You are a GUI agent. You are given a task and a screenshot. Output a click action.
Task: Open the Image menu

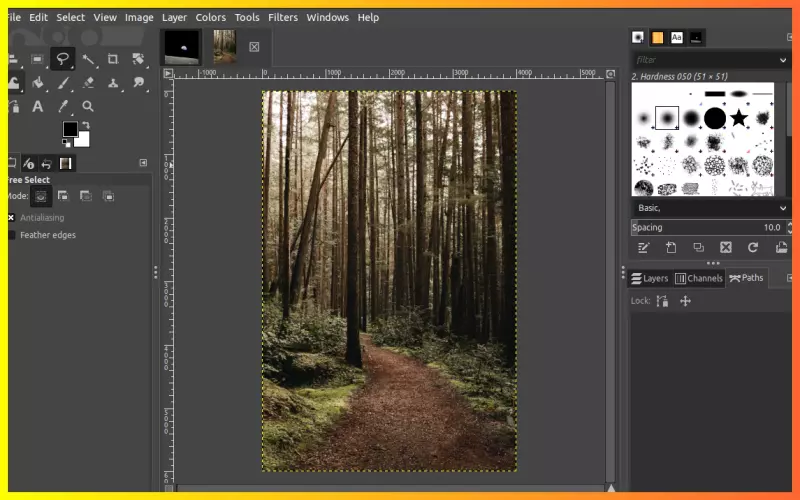(139, 17)
